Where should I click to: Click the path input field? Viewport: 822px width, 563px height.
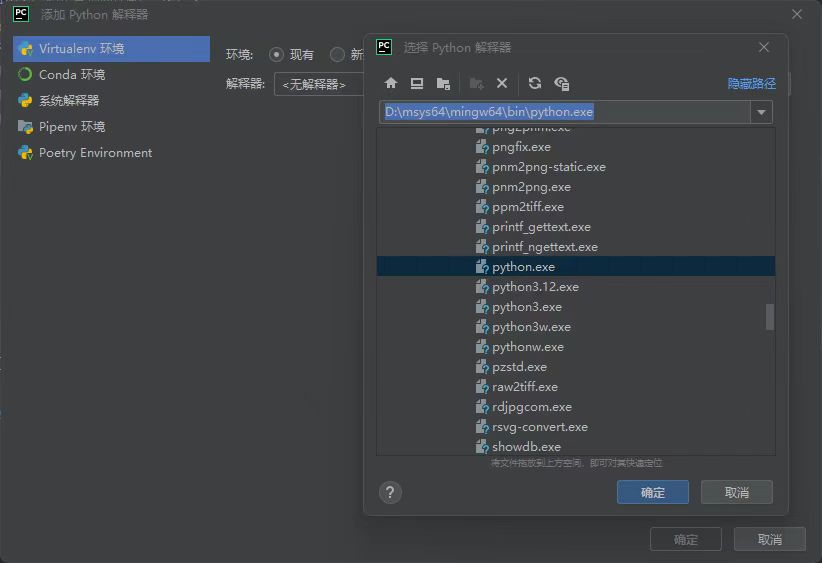coord(565,112)
